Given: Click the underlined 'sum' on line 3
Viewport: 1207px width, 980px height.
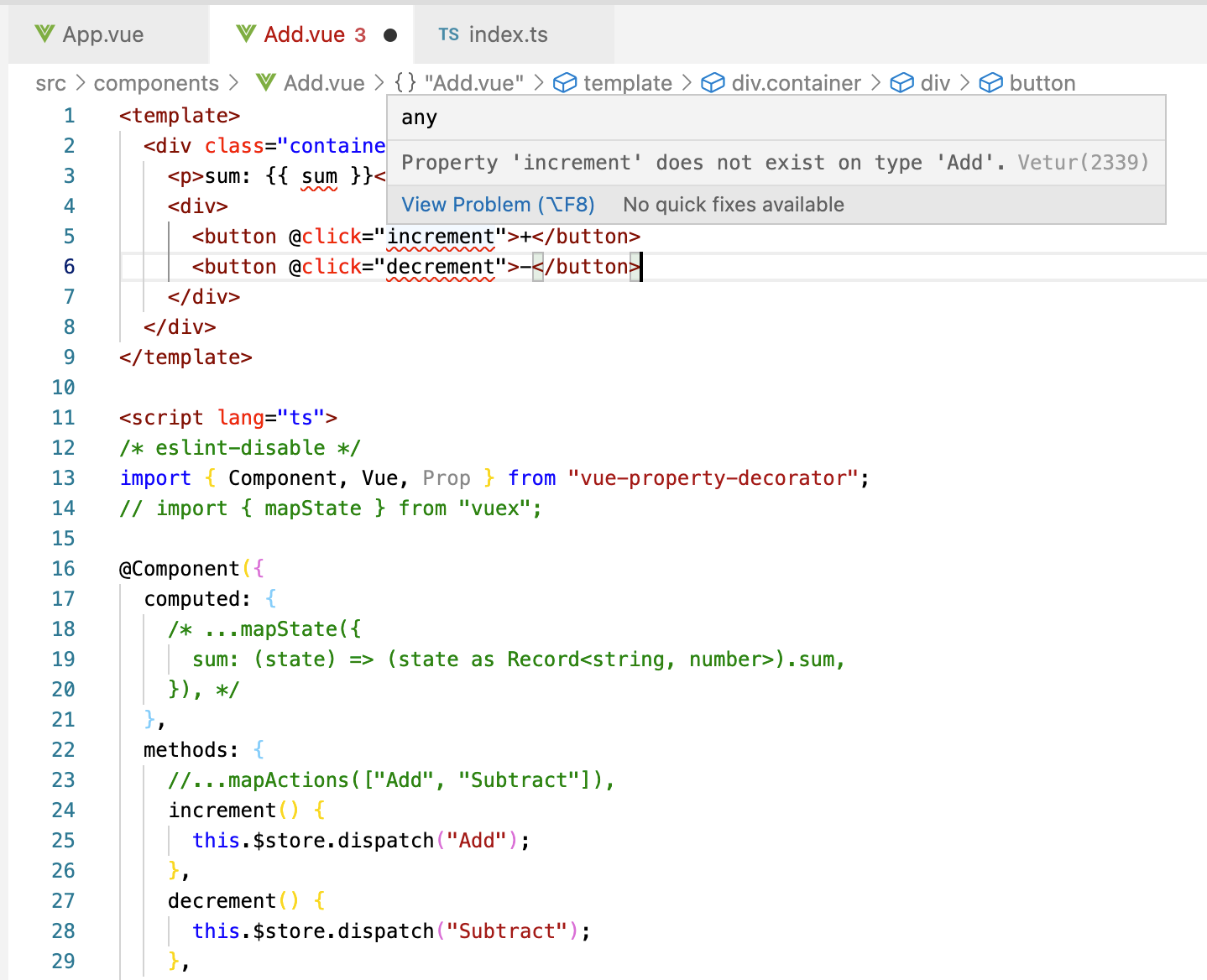Looking at the screenshot, I should (319, 176).
